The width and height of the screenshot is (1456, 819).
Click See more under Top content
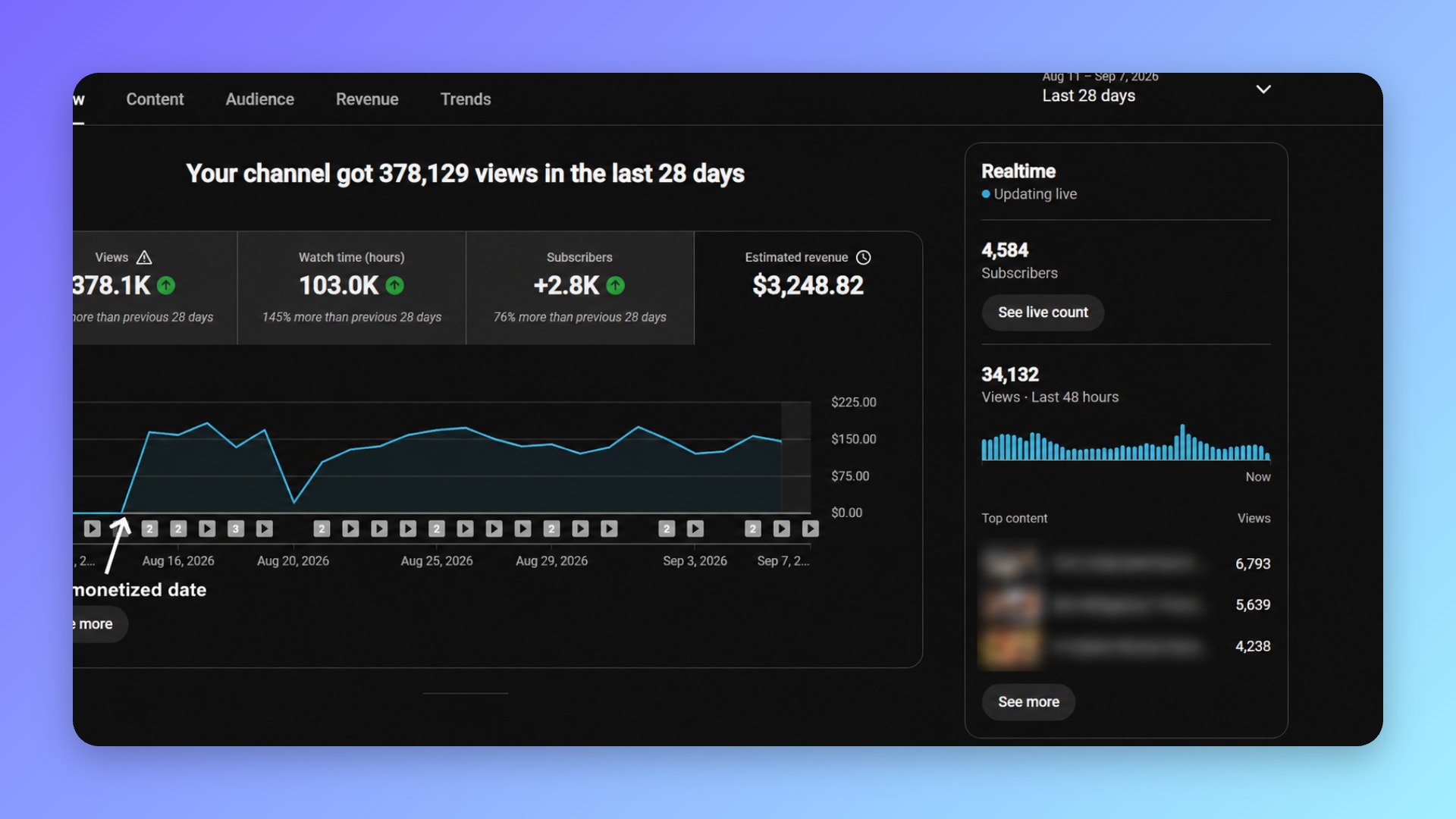click(1028, 702)
